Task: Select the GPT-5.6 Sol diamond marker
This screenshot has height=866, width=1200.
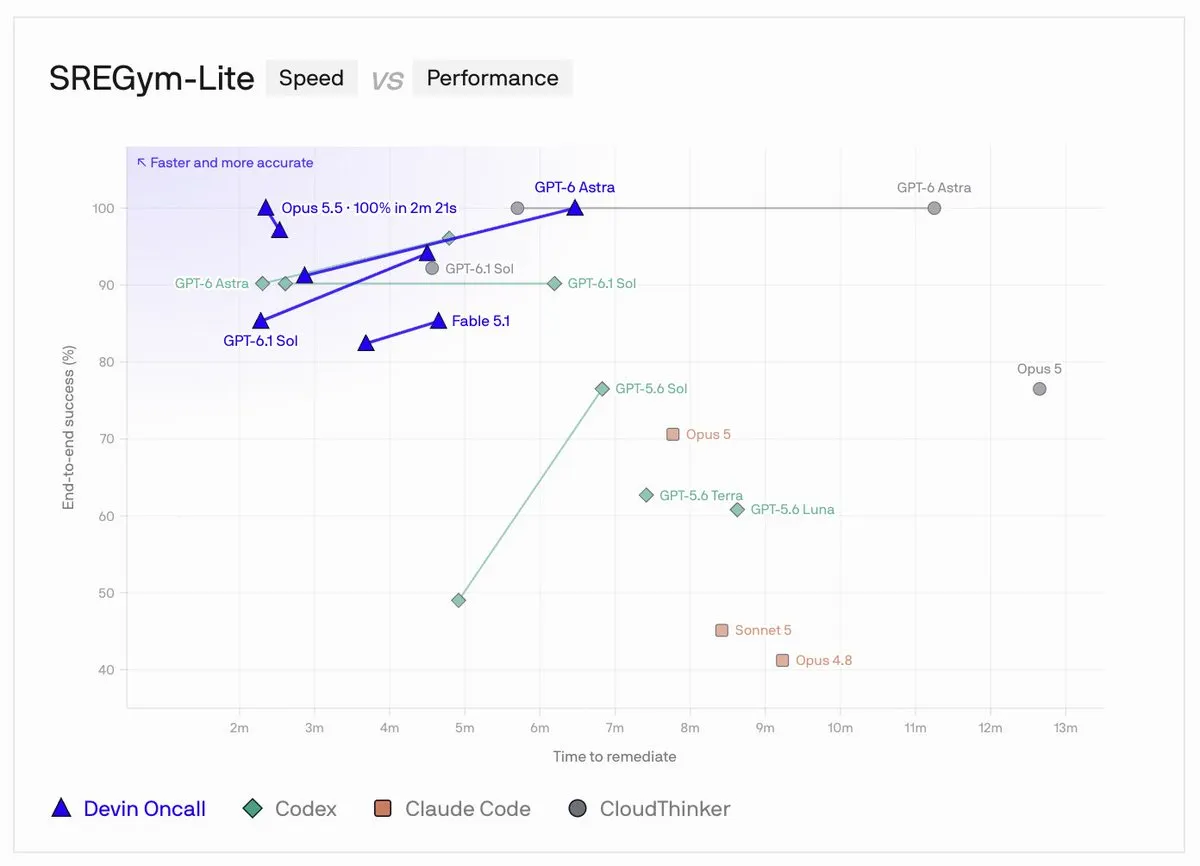Action: click(602, 388)
